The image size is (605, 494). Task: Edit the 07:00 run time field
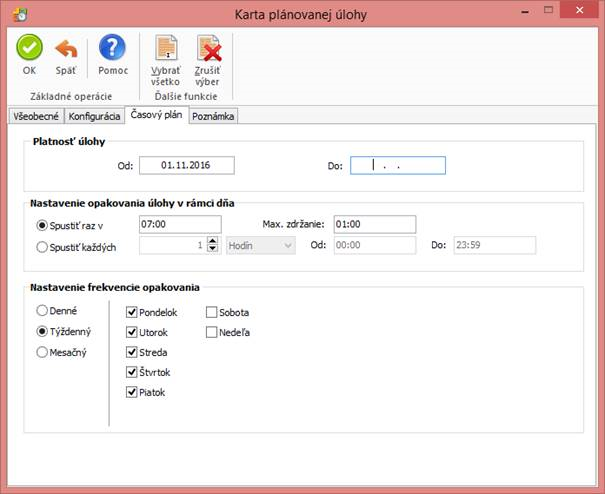(180, 224)
